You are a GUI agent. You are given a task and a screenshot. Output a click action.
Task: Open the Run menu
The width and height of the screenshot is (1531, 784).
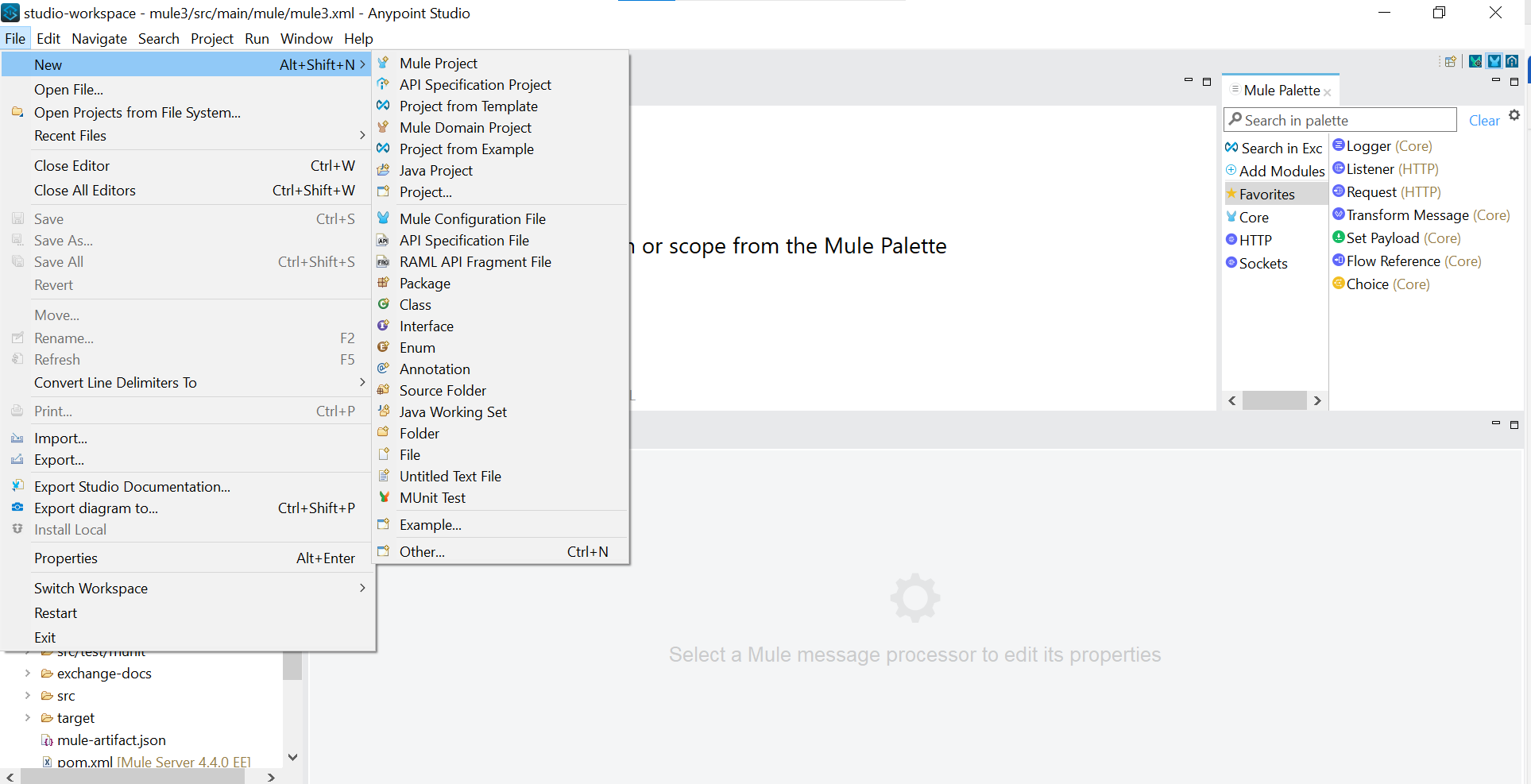(257, 38)
